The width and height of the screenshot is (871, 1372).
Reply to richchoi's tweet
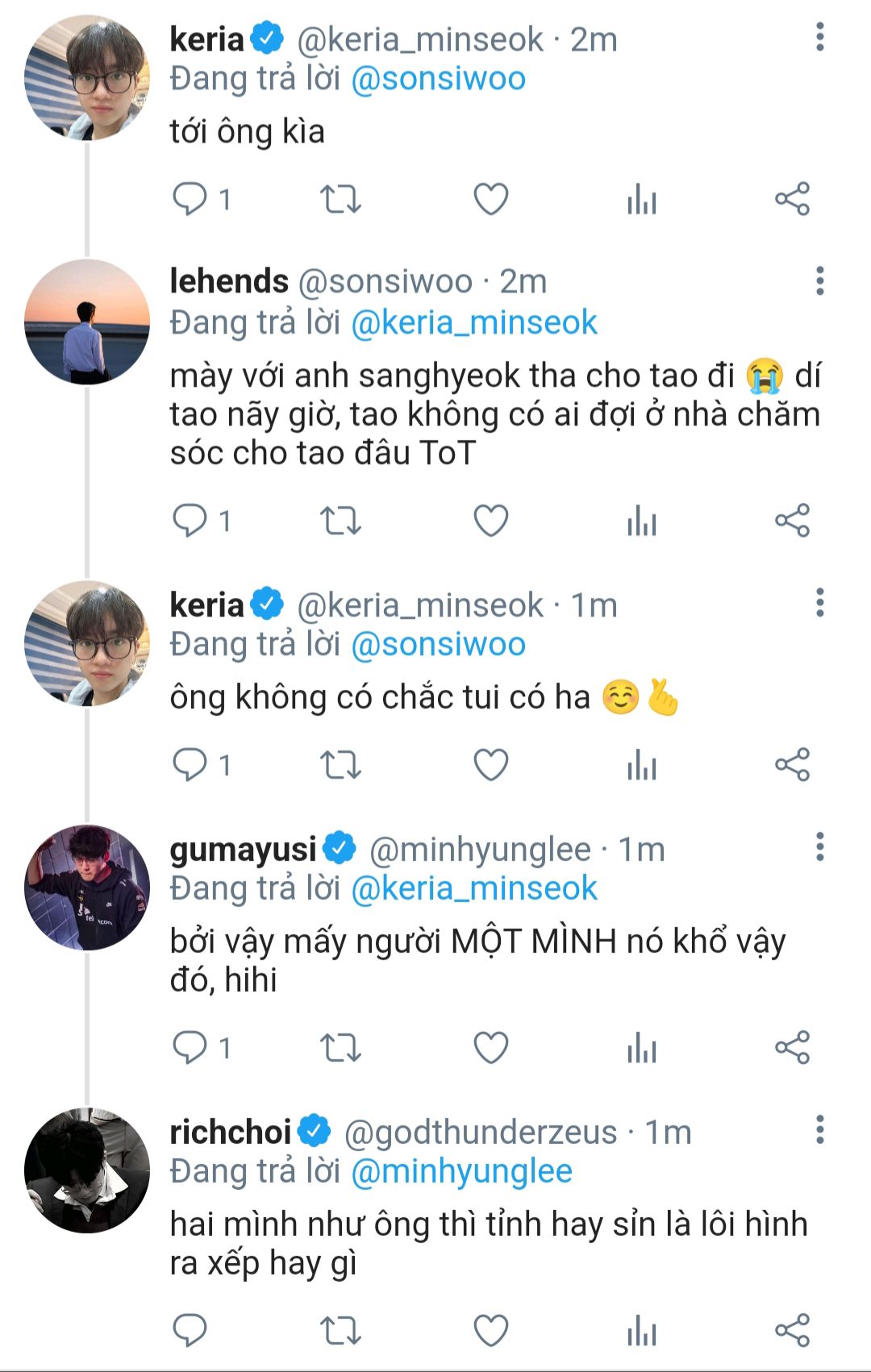pos(190,1330)
